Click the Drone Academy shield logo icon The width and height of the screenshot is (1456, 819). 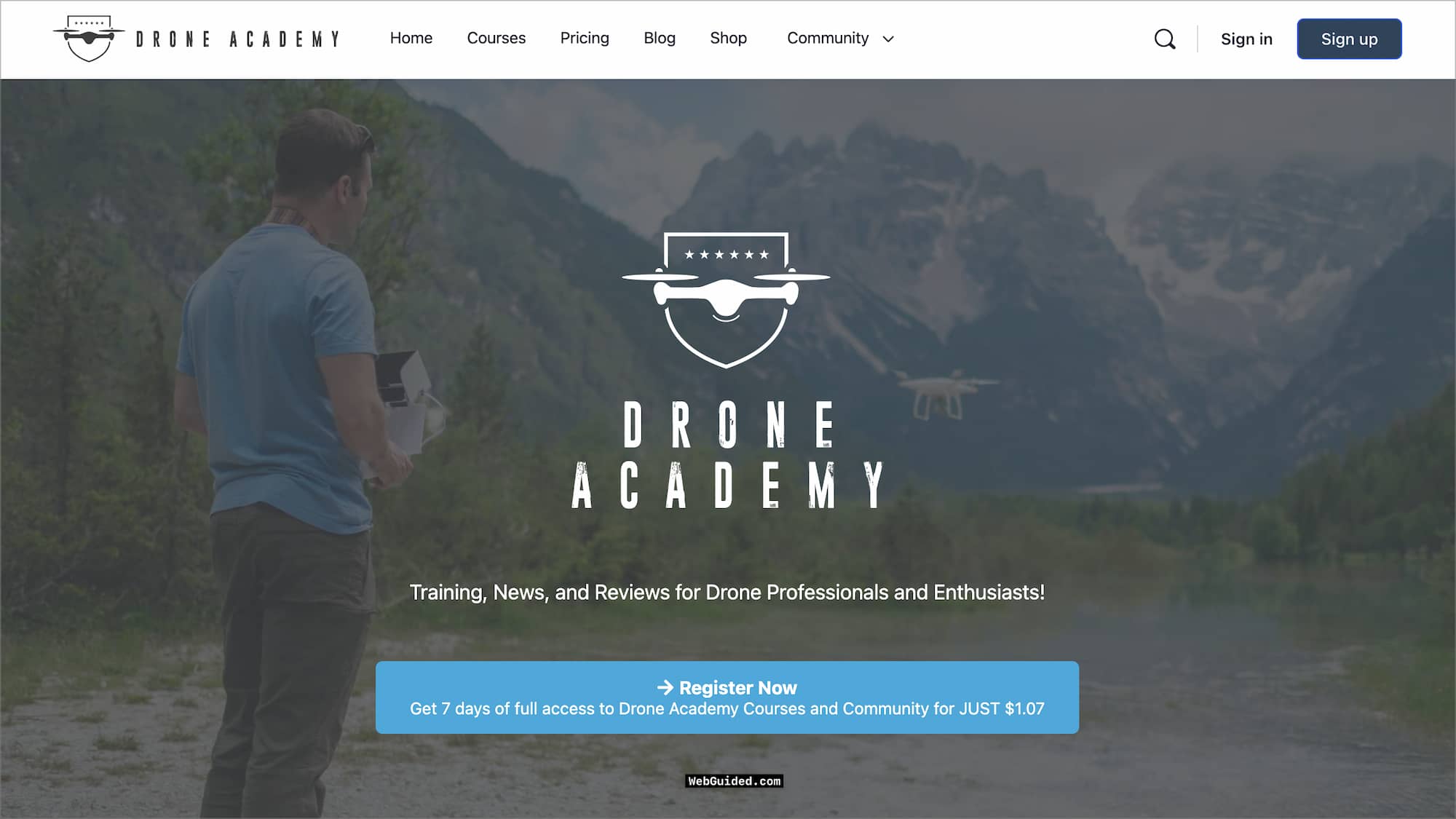[88, 38]
